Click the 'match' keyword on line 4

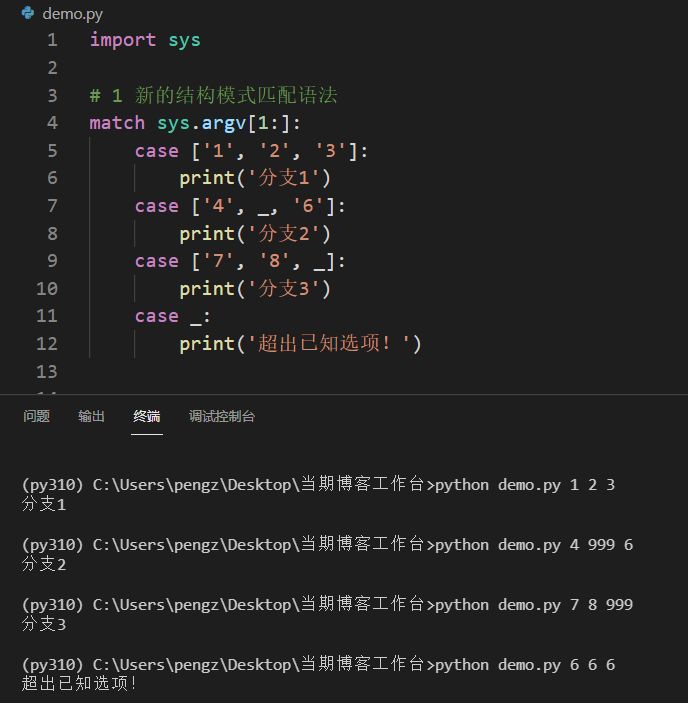(x=117, y=123)
